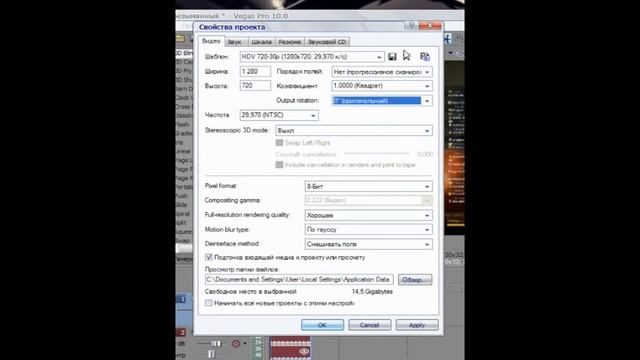Click the OK button
The height and width of the screenshot is (360, 640).
pyautogui.click(x=322, y=325)
